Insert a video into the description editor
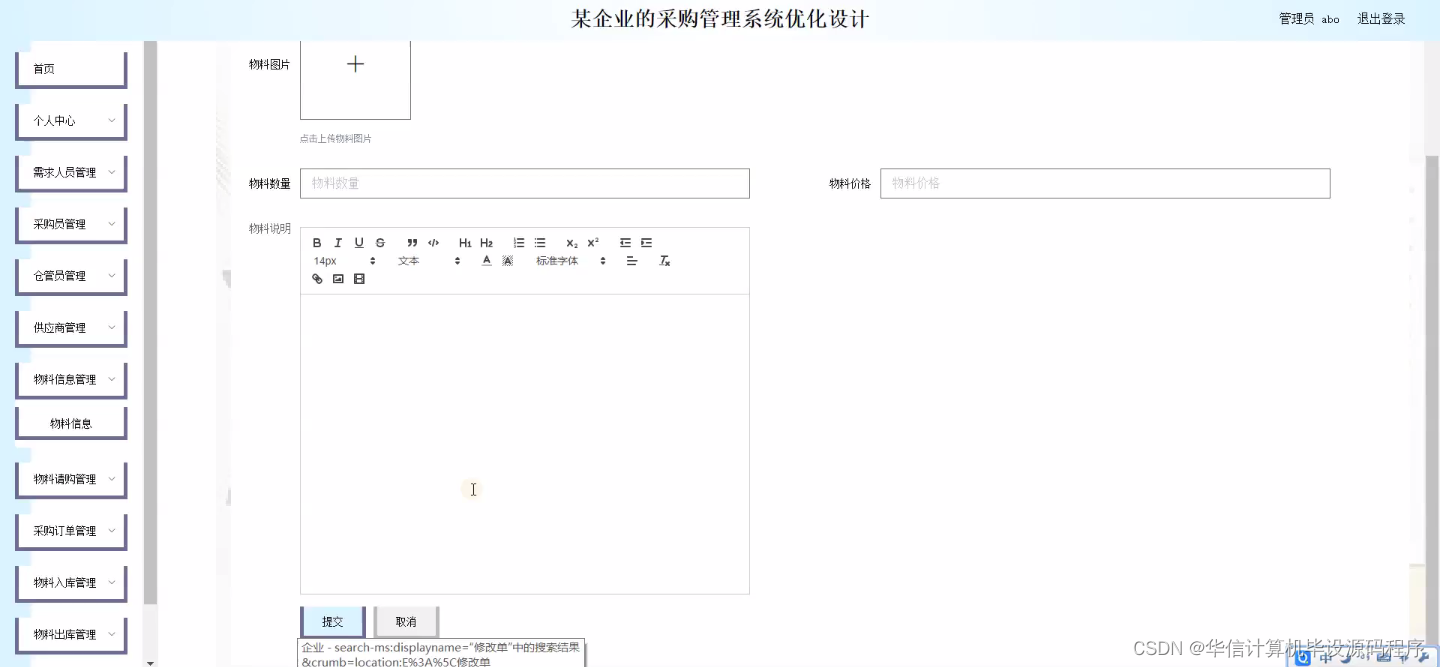Screen dimensions: 1440x667 click(359, 278)
